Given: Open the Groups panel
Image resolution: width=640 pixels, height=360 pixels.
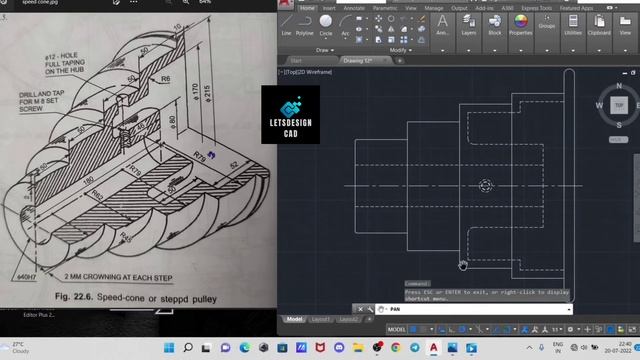Looking at the screenshot, I should point(547,22).
